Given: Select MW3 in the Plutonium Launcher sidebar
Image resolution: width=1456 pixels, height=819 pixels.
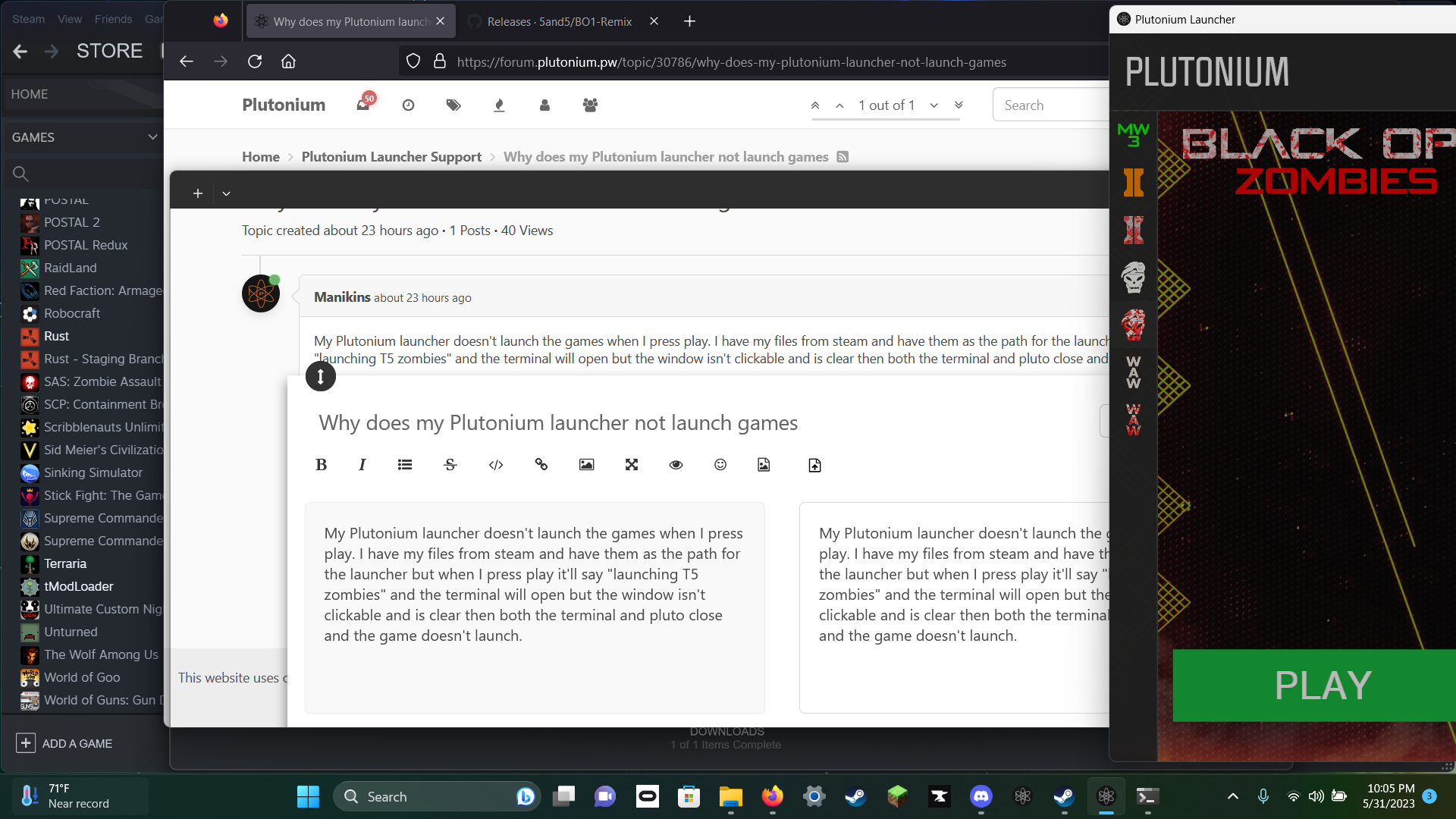Looking at the screenshot, I should 1133,135.
